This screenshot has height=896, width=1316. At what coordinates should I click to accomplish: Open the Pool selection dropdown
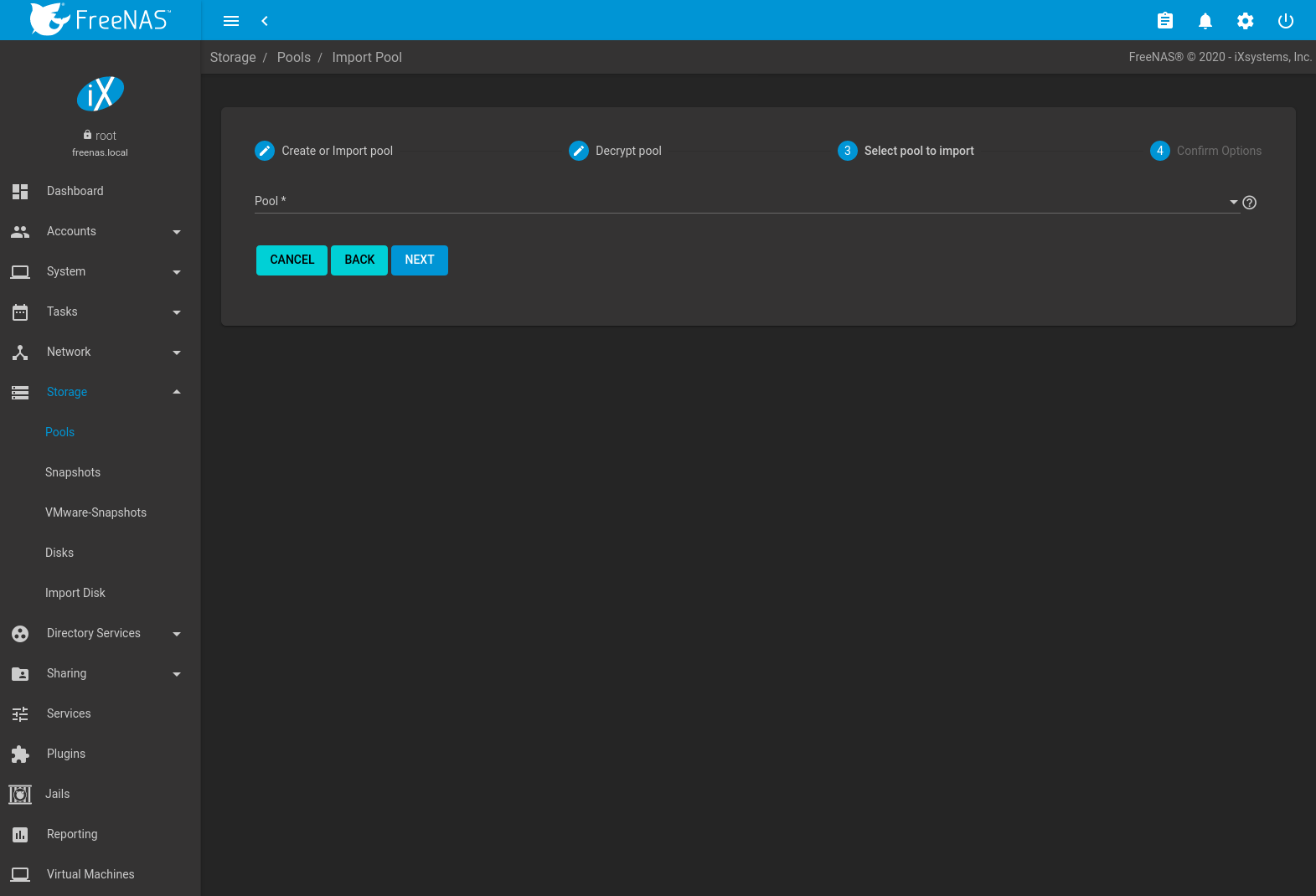pyautogui.click(x=746, y=202)
